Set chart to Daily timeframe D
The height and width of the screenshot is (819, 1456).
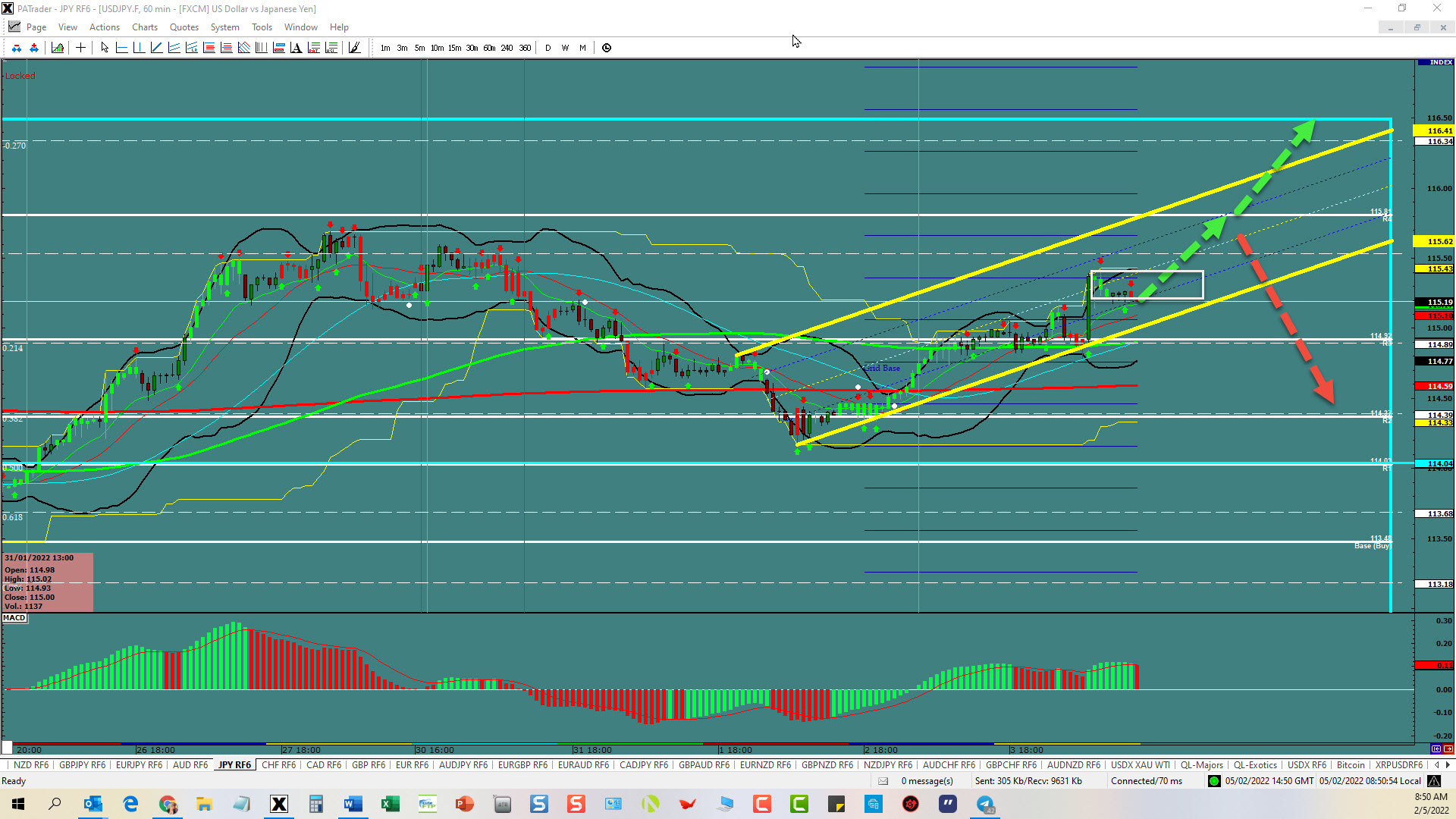548,48
